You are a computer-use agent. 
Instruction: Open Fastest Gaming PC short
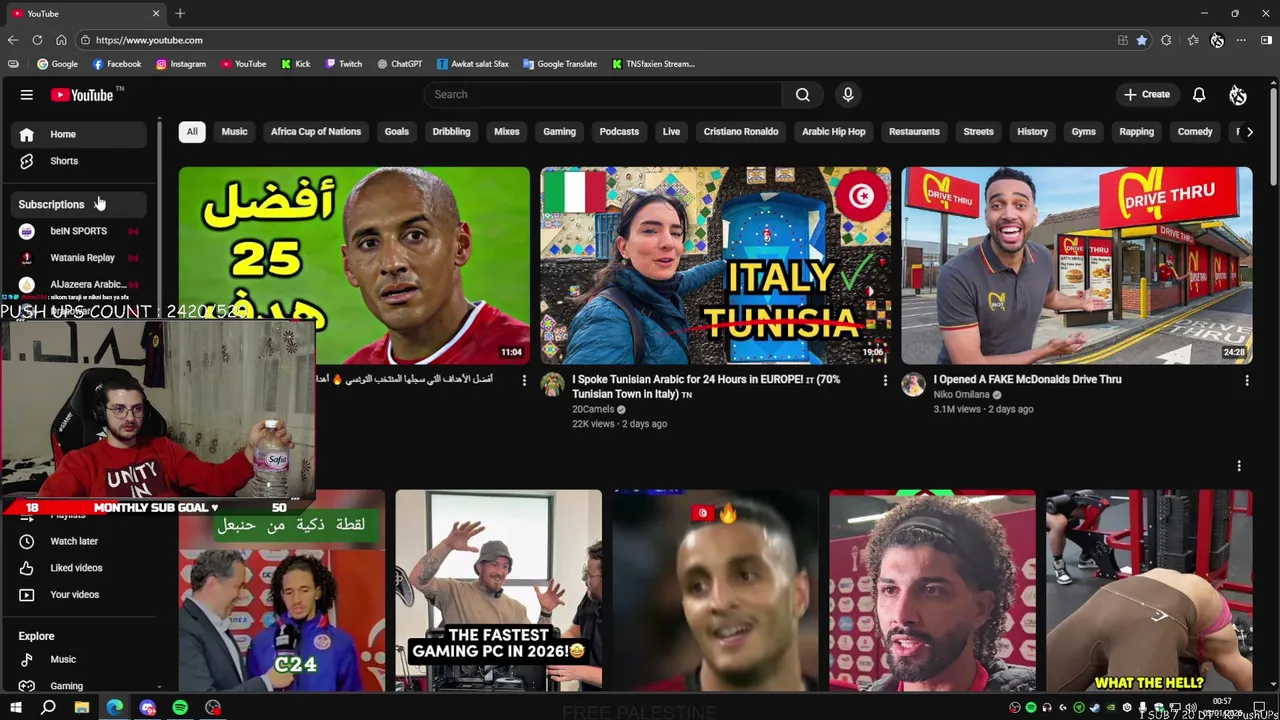[x=498, y=591]
